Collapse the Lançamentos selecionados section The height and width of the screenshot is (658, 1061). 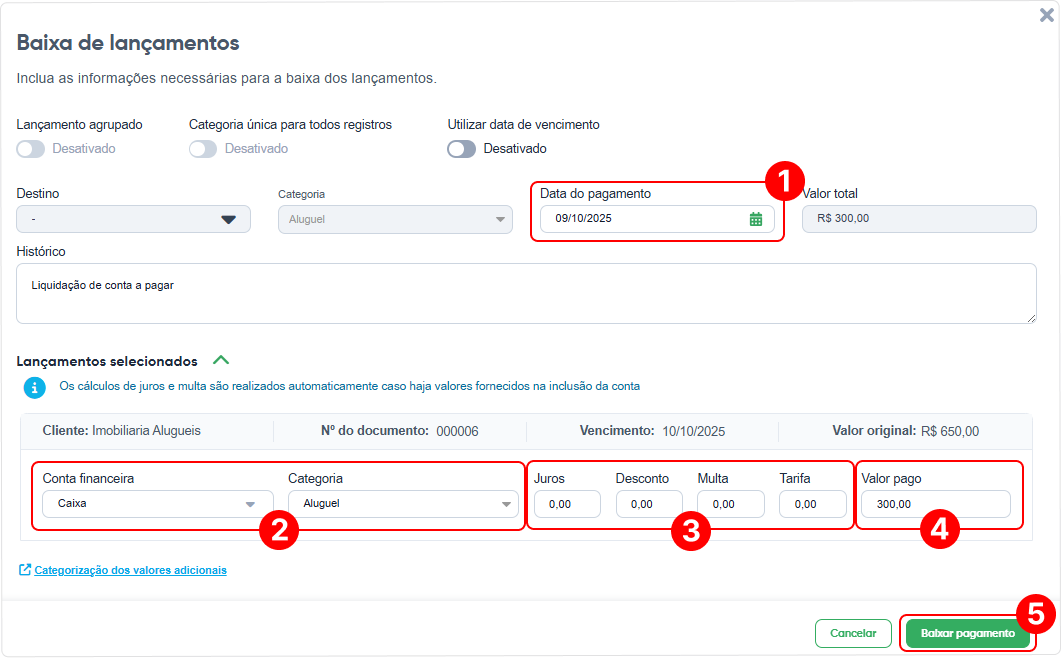point(221,360)
